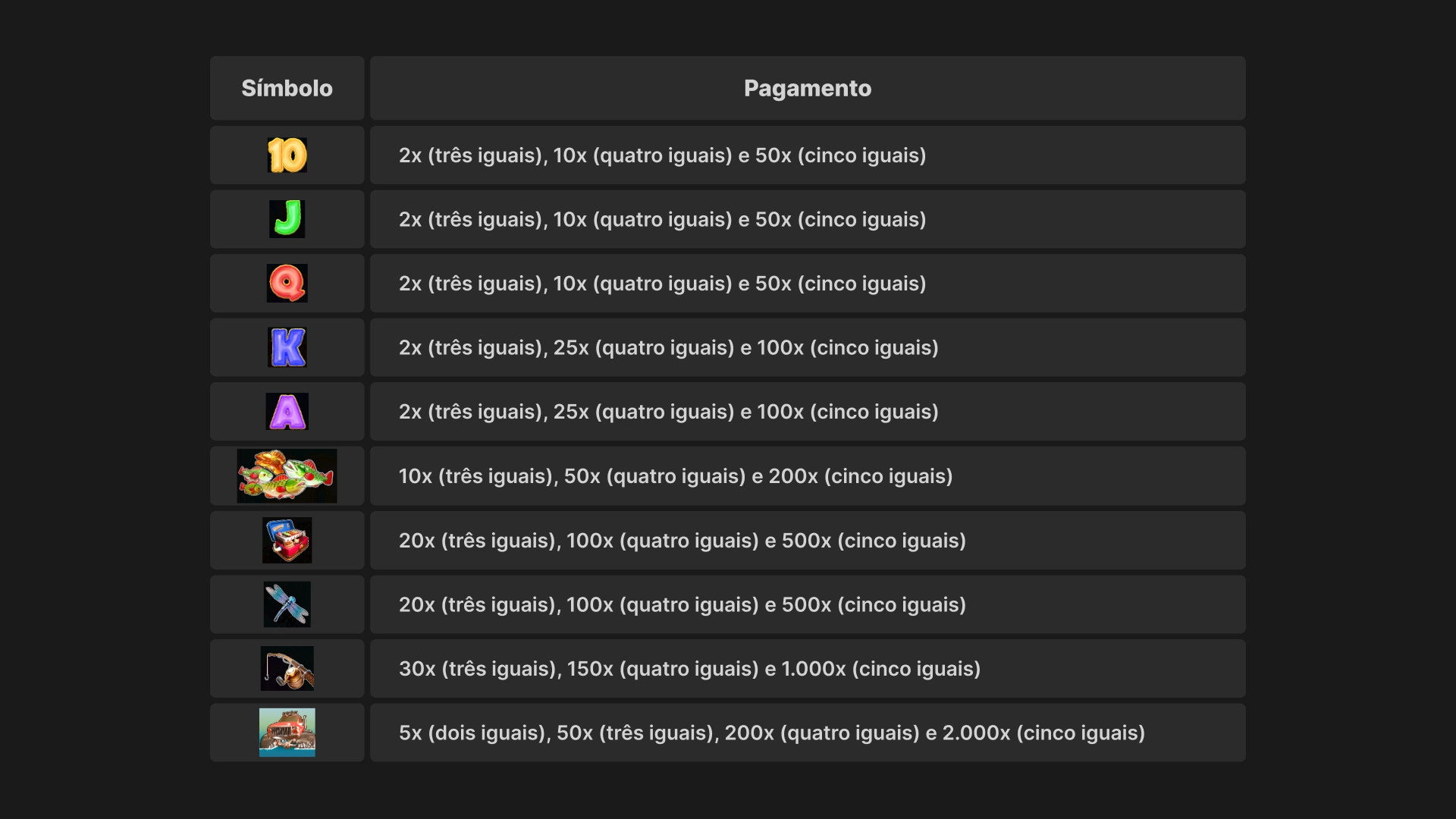Select the payout text beside the tackle box
The height and width of the screenshot is (819, 1456).
tap(682, 541)
